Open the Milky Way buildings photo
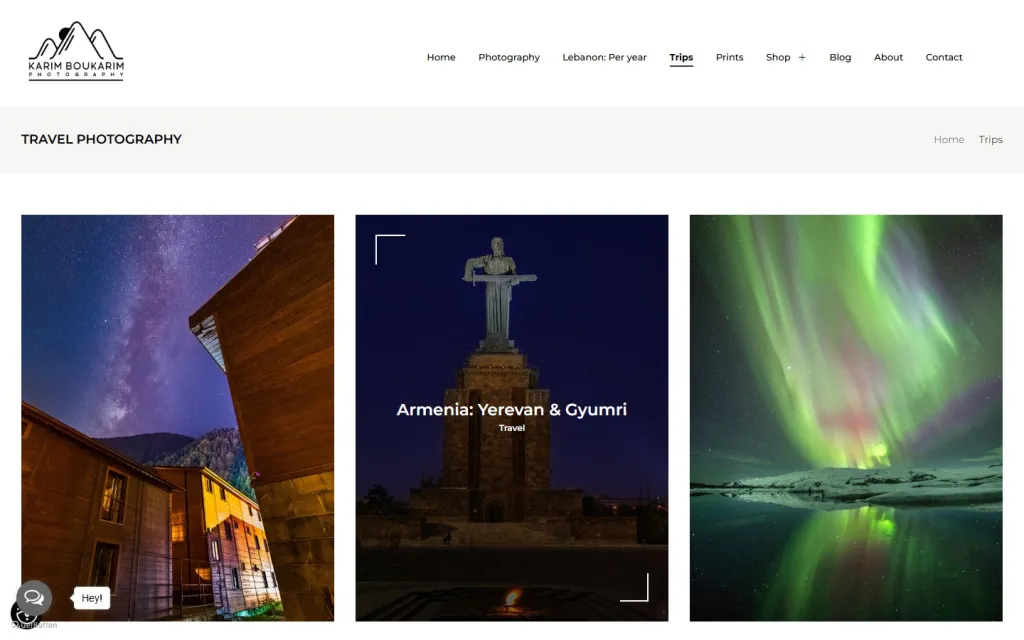The width and height of the screenshot is (1024, 640). [178, 418]
